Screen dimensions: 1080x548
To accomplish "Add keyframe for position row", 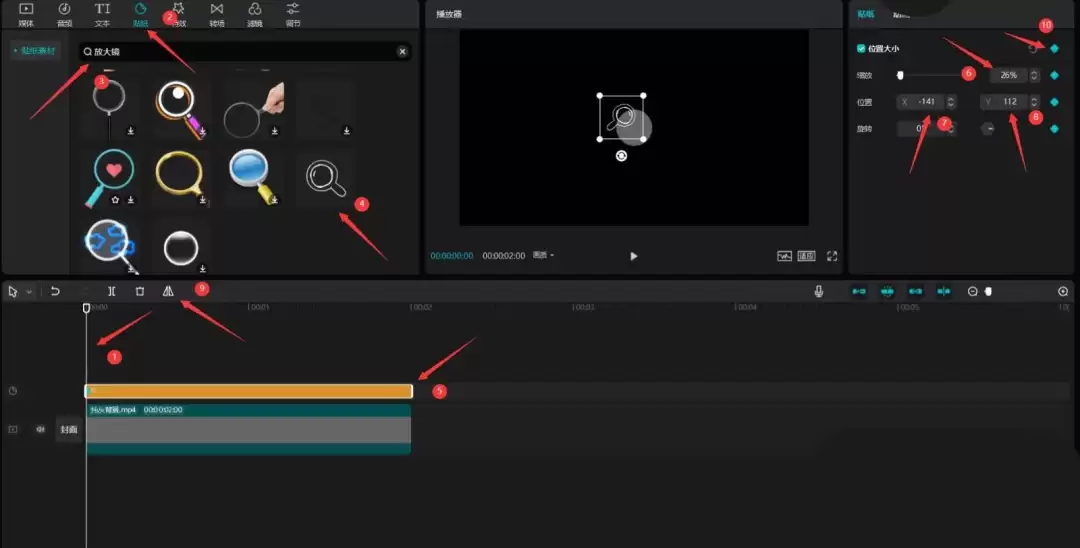I will 1054,102.
